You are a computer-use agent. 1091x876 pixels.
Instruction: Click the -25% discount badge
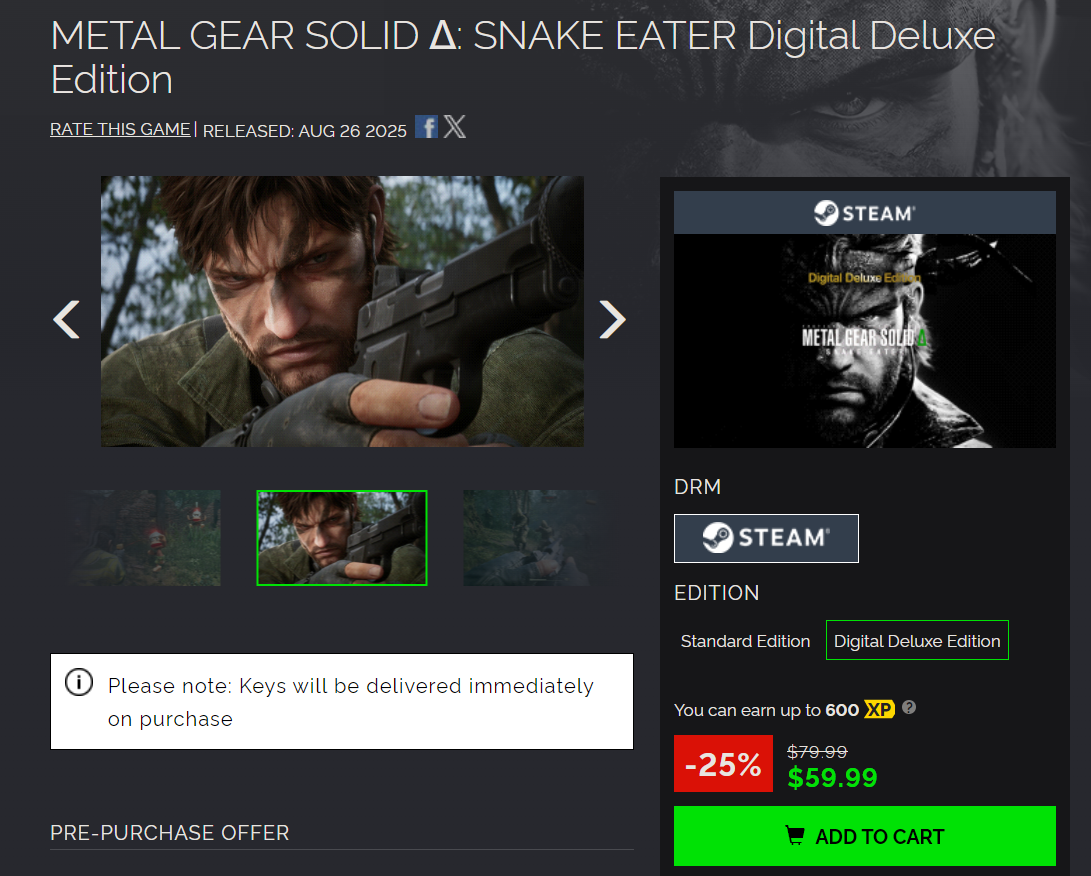pos(723,763)
